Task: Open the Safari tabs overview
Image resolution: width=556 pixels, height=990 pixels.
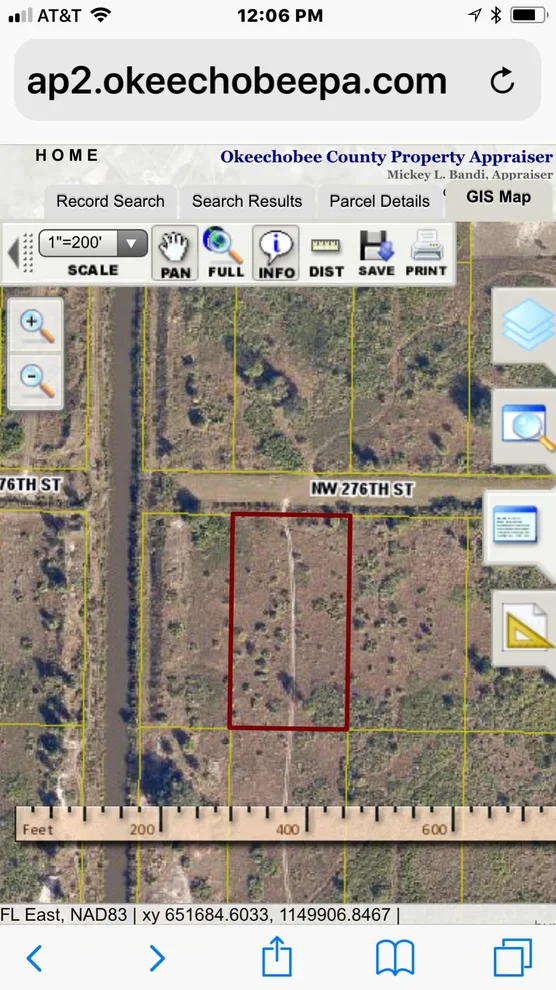Action: (x=512, y=958)
